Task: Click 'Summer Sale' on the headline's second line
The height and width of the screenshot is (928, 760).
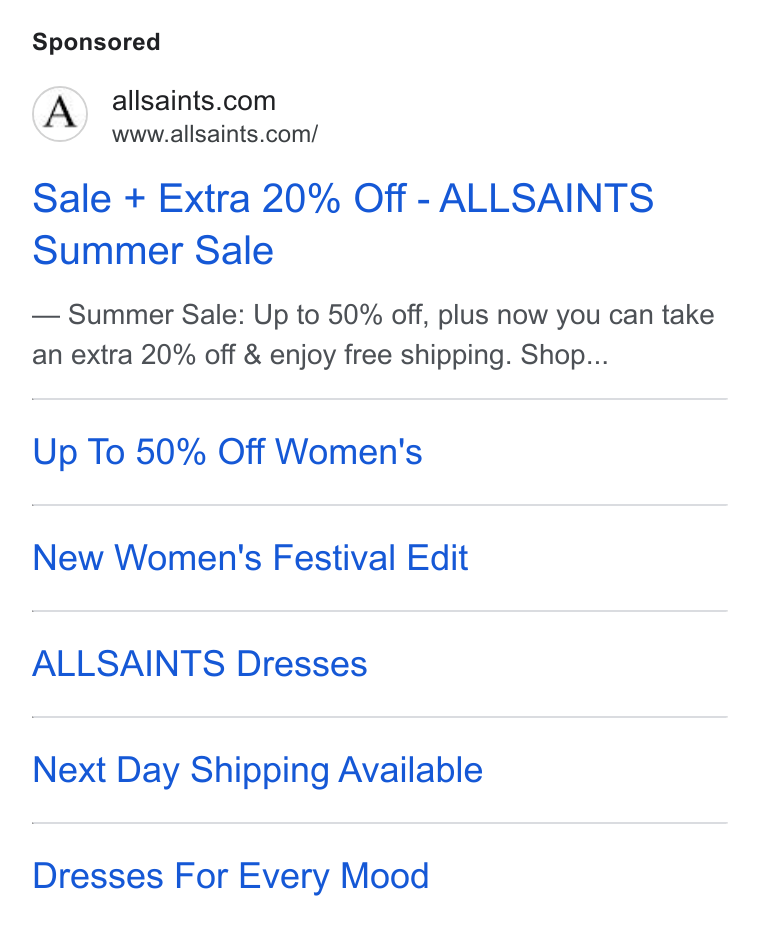Action: pos(153,250)
